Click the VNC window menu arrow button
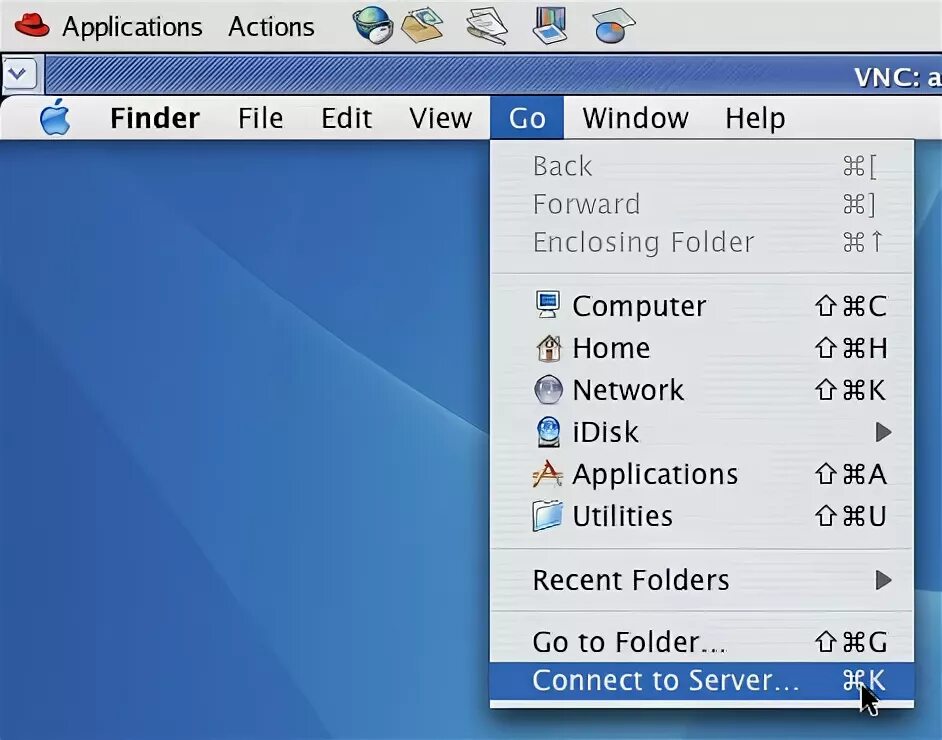942x740 pixels. point(19,74)
